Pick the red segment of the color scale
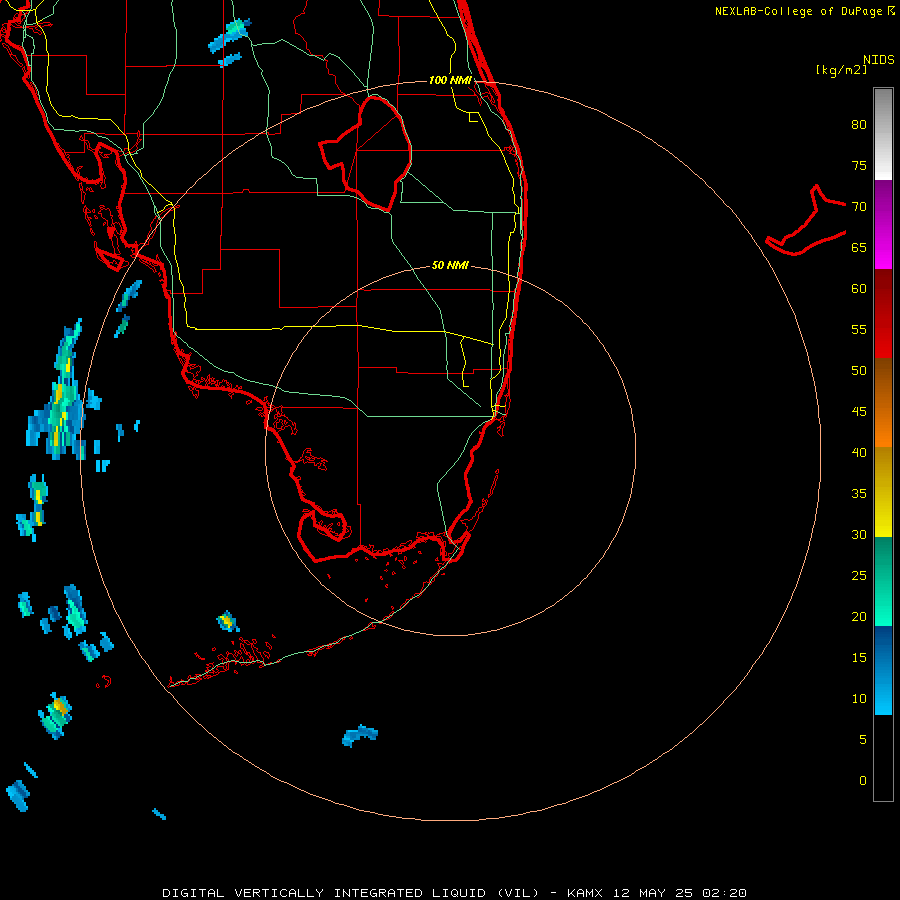This screenshot has width=900, height=900. 883,314
